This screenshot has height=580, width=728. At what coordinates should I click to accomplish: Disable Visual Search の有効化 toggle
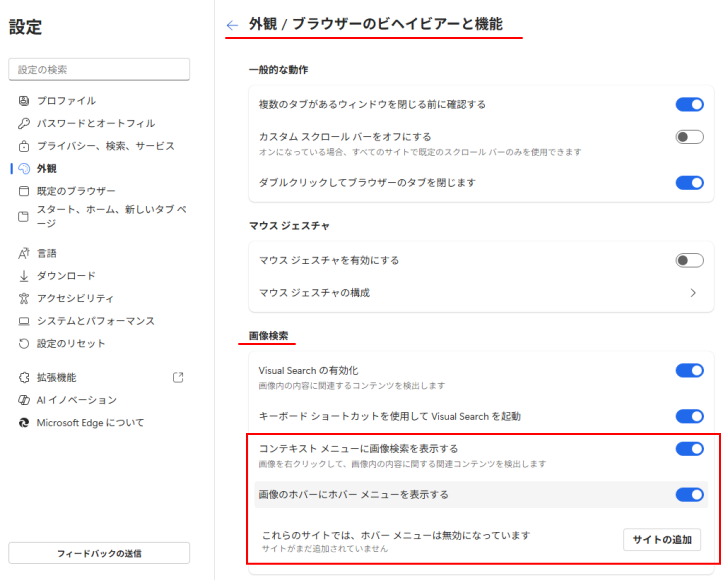pyautogui.click(x=689, y=370)
